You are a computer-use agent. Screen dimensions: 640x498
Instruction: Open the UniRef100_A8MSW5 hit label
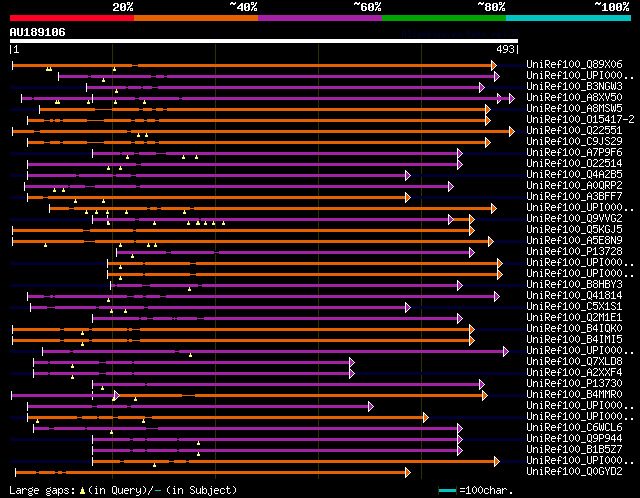(x=574, y=108)
